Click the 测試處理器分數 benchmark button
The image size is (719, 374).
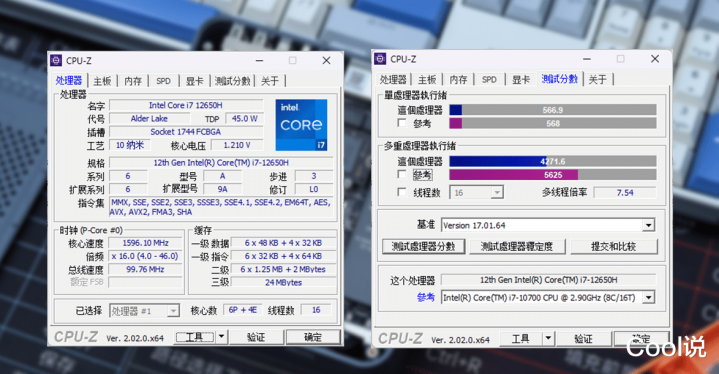(423, 246)
